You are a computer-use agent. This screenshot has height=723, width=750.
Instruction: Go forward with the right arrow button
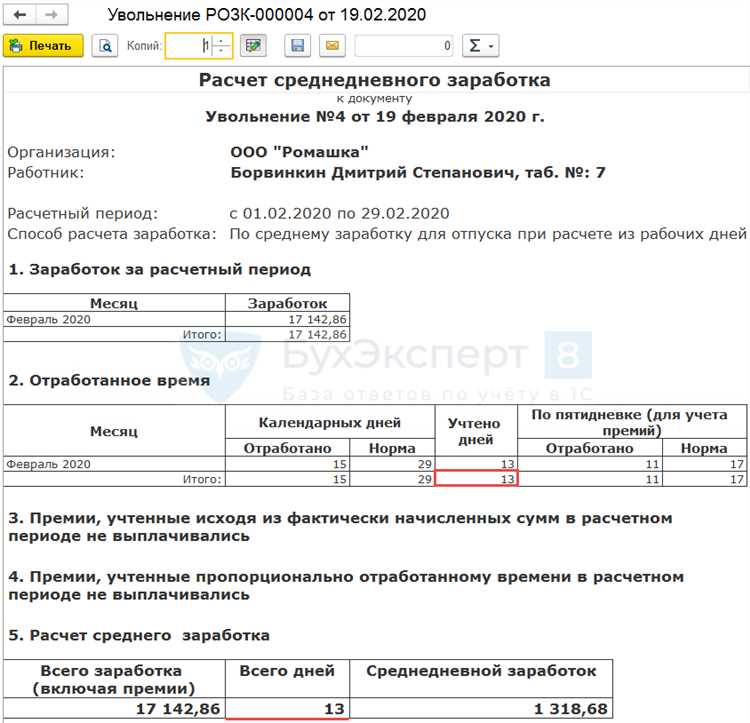(x=52, y=14)
